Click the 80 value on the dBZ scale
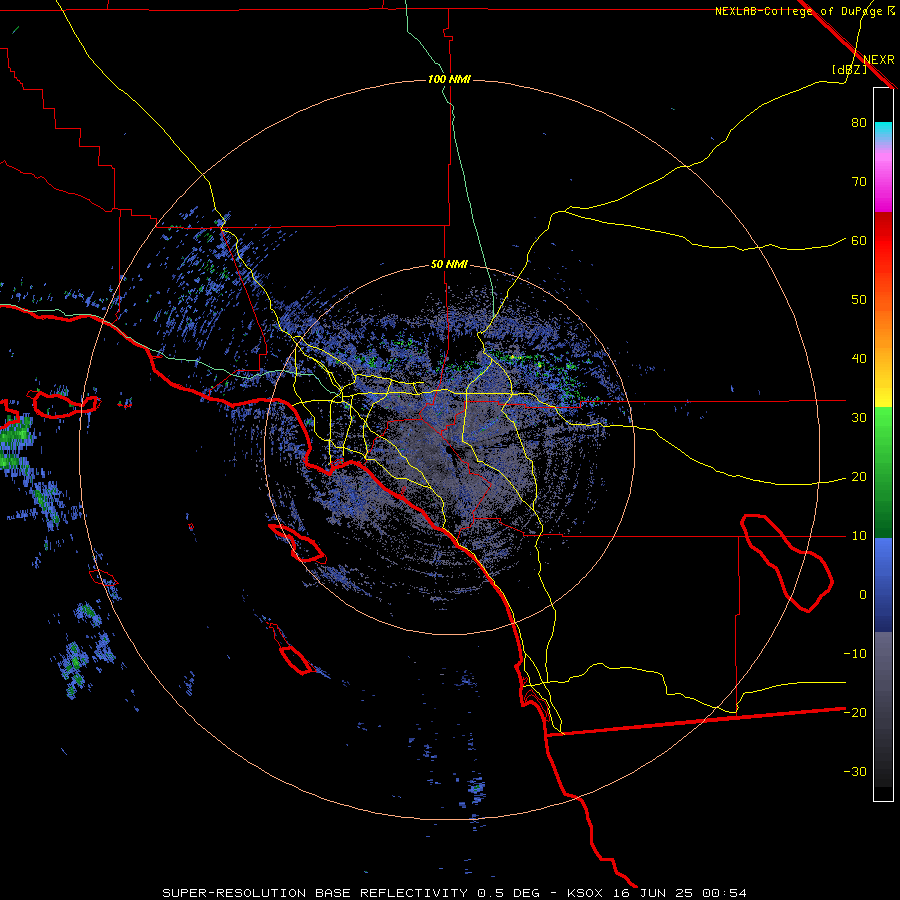The image size is (900, 900). (859, 123)
